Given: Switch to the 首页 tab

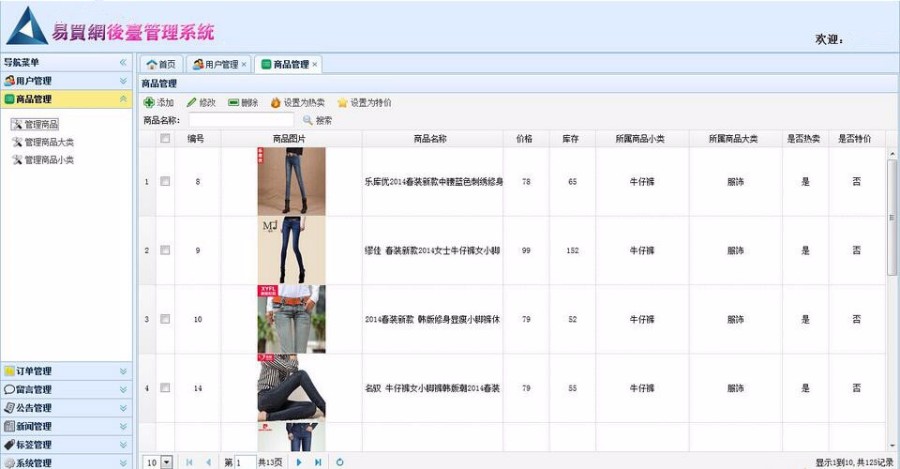Looking at the screenshot, I should coord(161,64).
